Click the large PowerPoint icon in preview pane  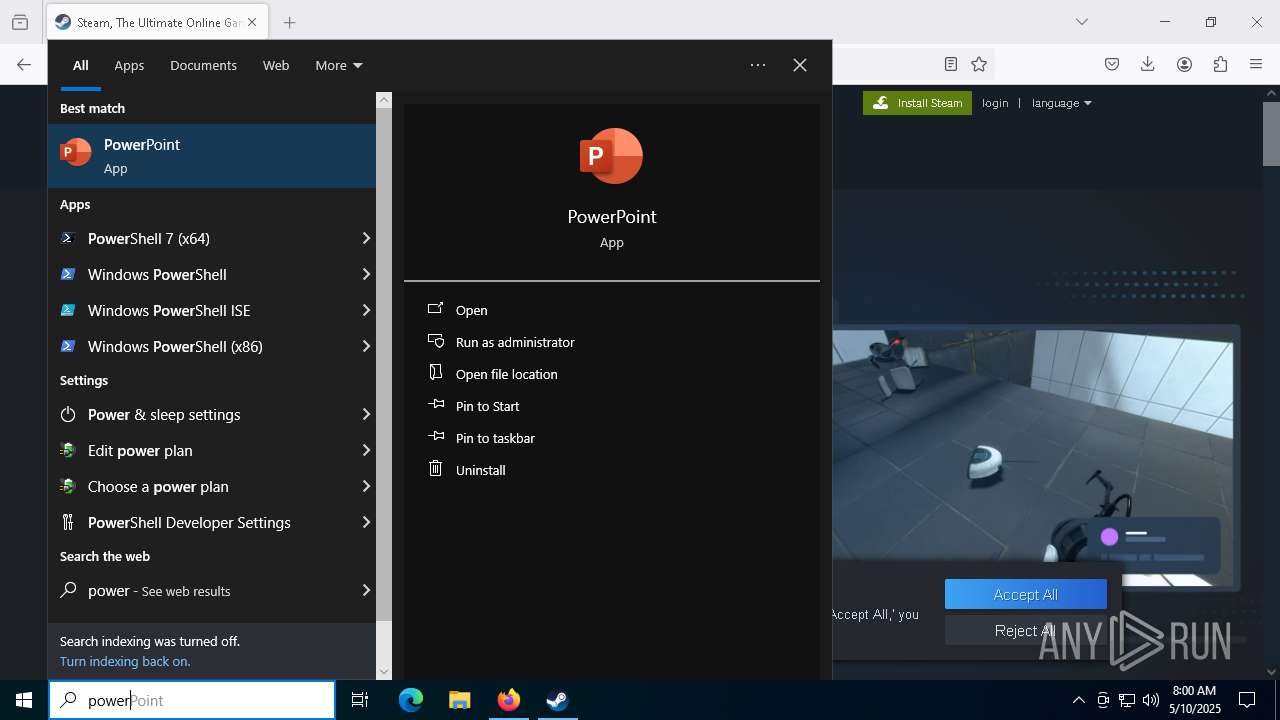pyautogui.click(x=611, y=156)
